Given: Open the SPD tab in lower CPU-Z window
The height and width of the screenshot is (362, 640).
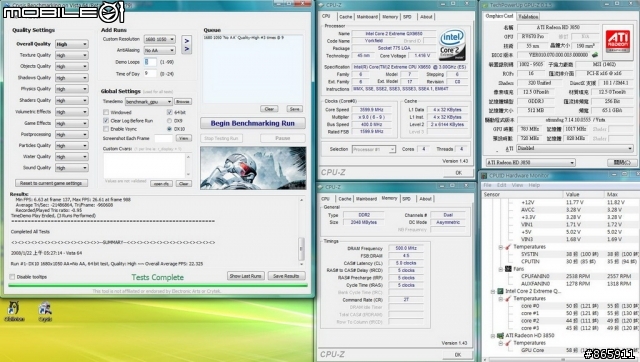Looking at the screenshot, I should click(x=407, y=199).
